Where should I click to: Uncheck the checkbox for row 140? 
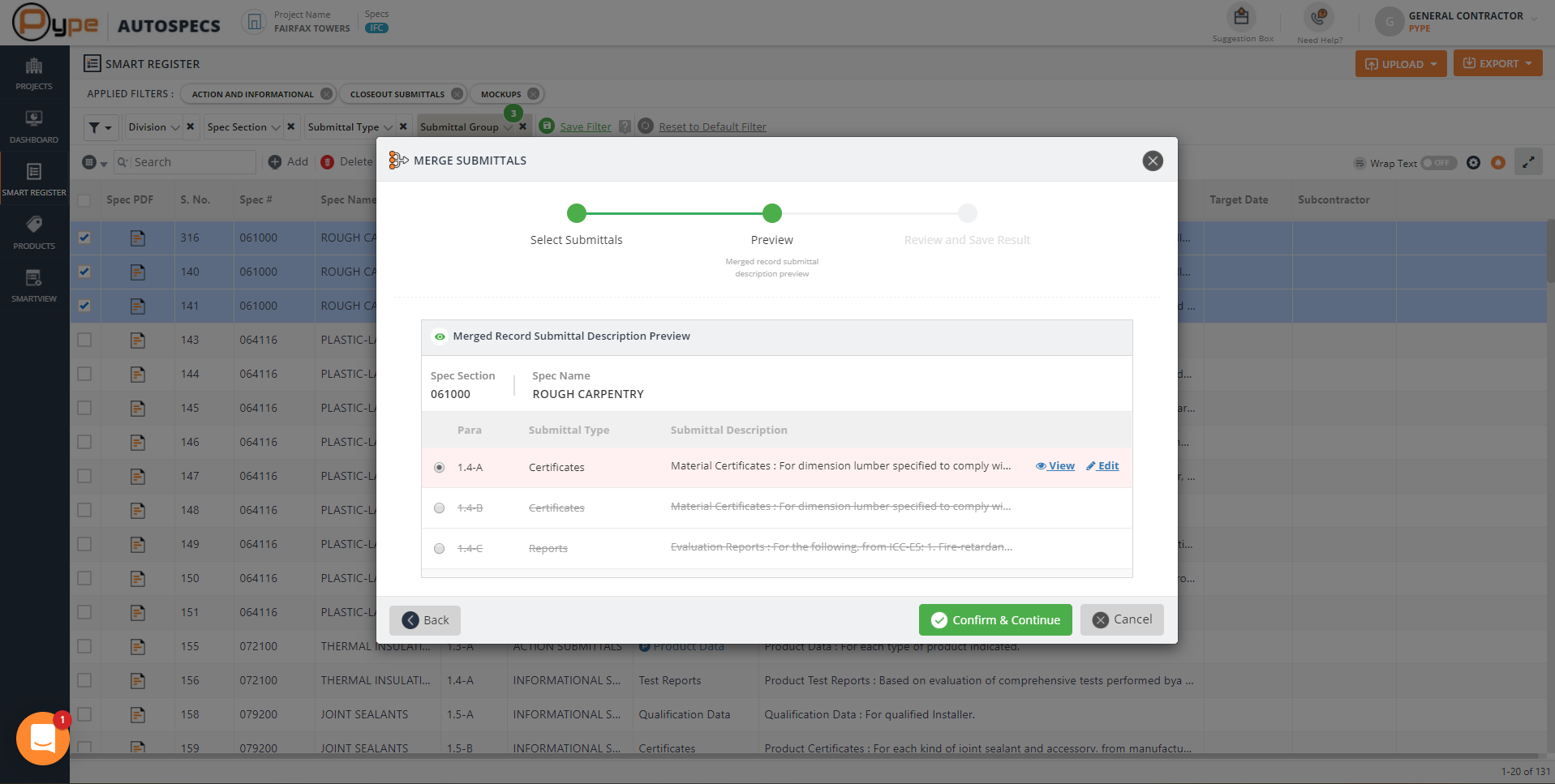point(84,272)
